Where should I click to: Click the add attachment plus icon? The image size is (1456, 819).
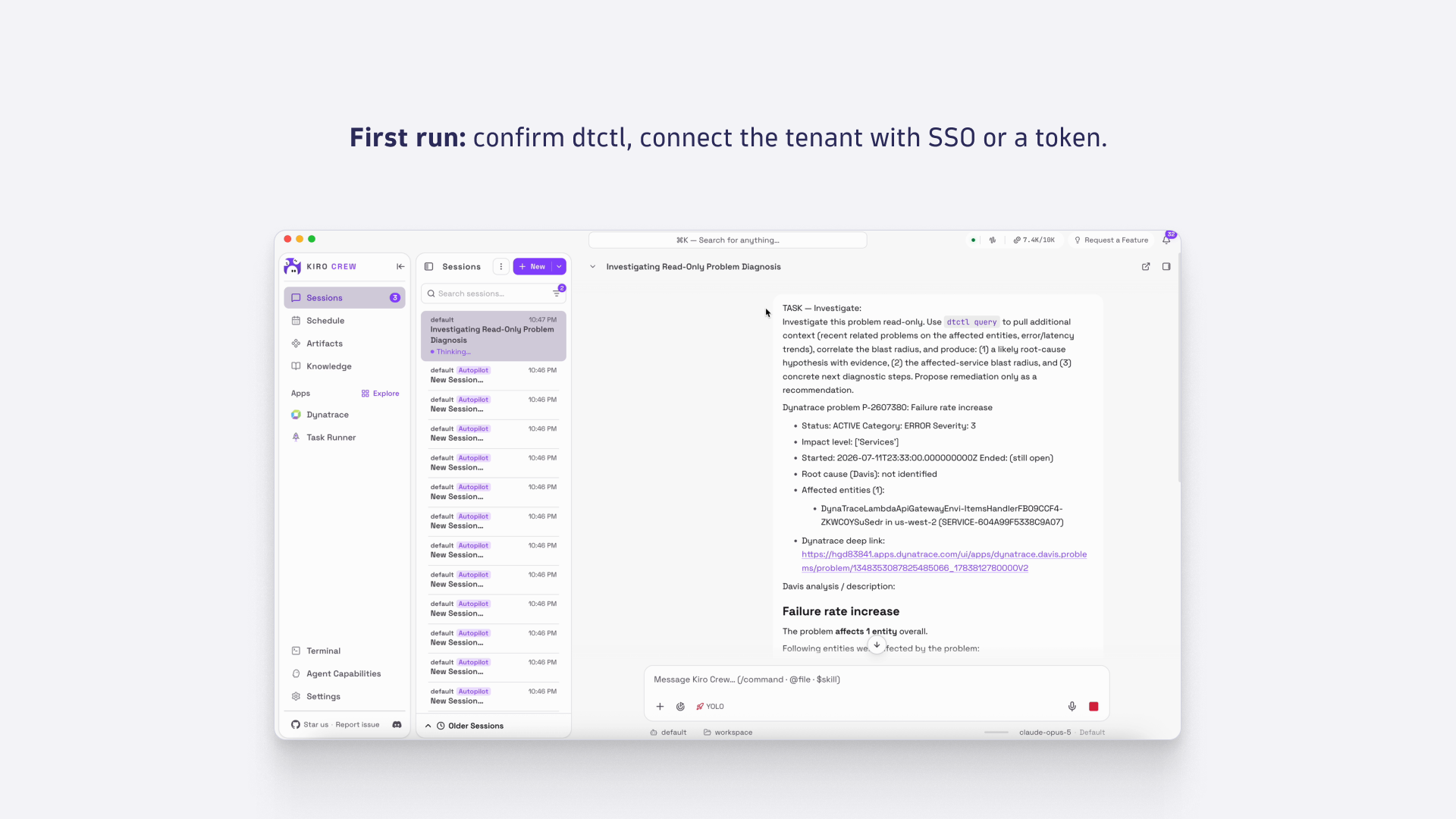coord(660,706)
